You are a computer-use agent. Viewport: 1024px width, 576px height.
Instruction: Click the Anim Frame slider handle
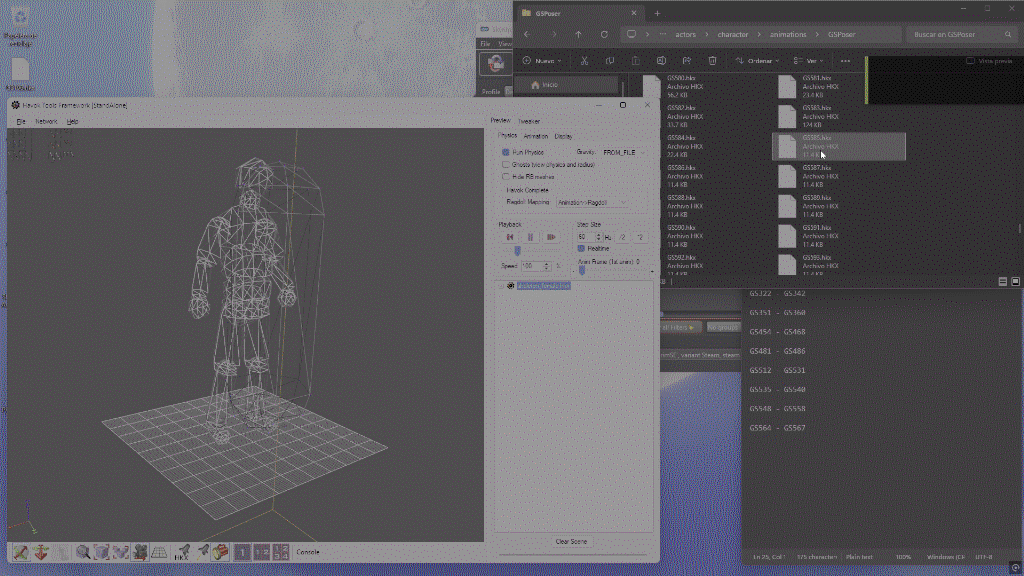click(582, 270)
